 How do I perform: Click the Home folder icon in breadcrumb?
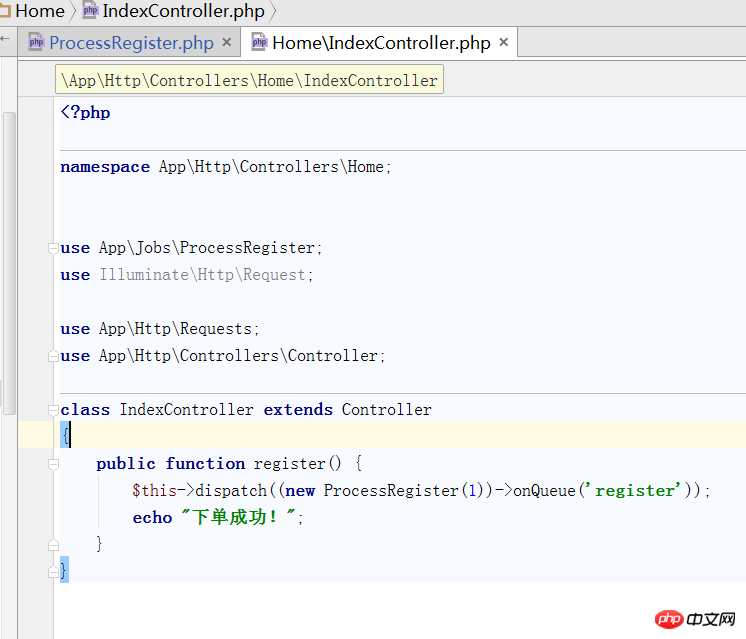click(x=5, y=11)
